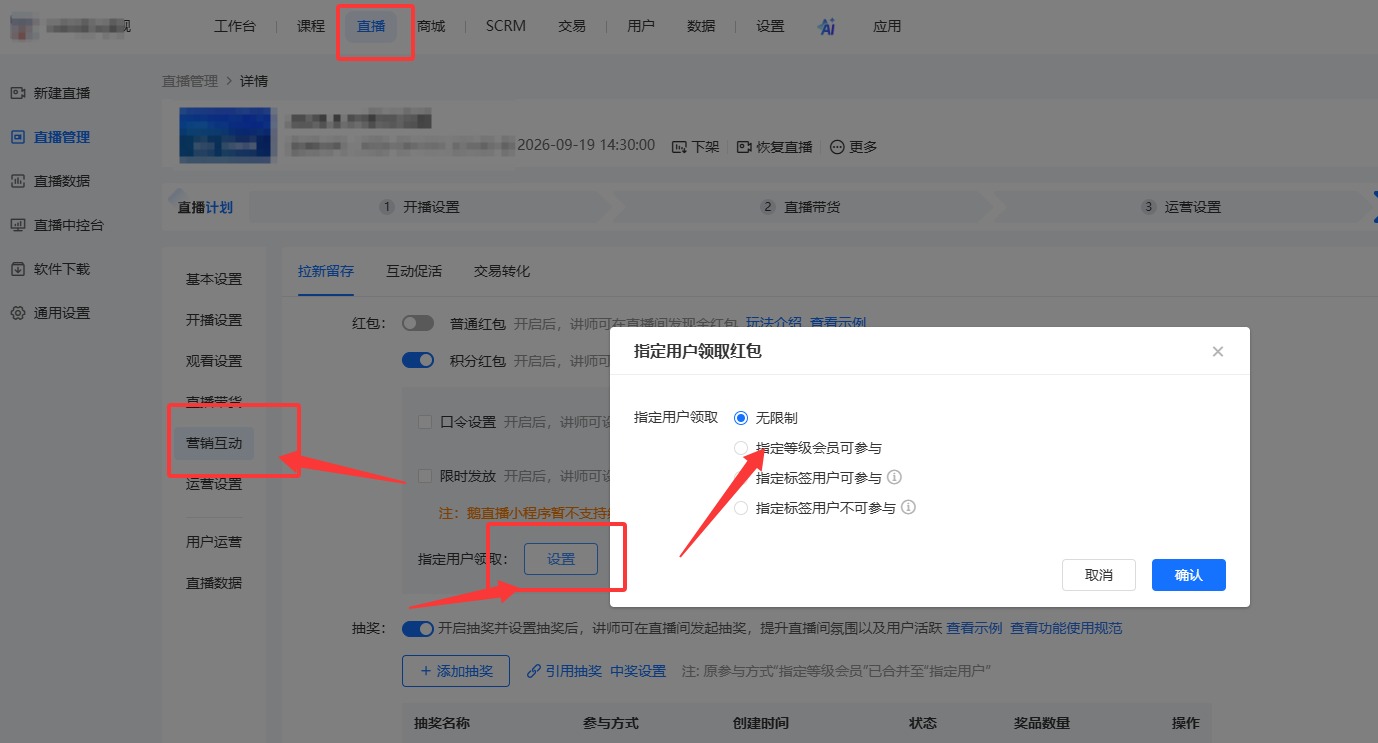1378x743 pixels.
Task: Open 通用设置 from the sidebar
Action: click(x=50, y=313)
